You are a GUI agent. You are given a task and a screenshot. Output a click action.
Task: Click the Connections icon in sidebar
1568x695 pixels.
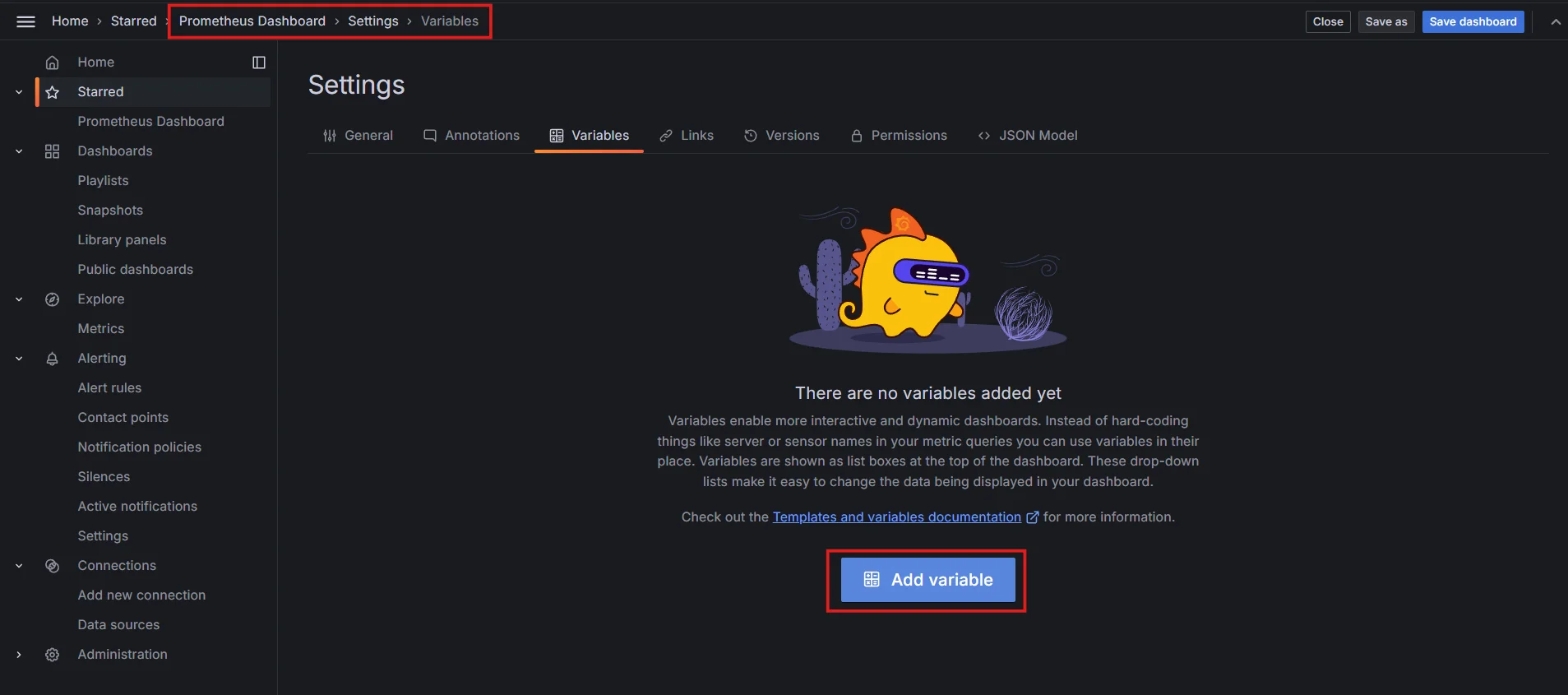click(x=52, y=566)
